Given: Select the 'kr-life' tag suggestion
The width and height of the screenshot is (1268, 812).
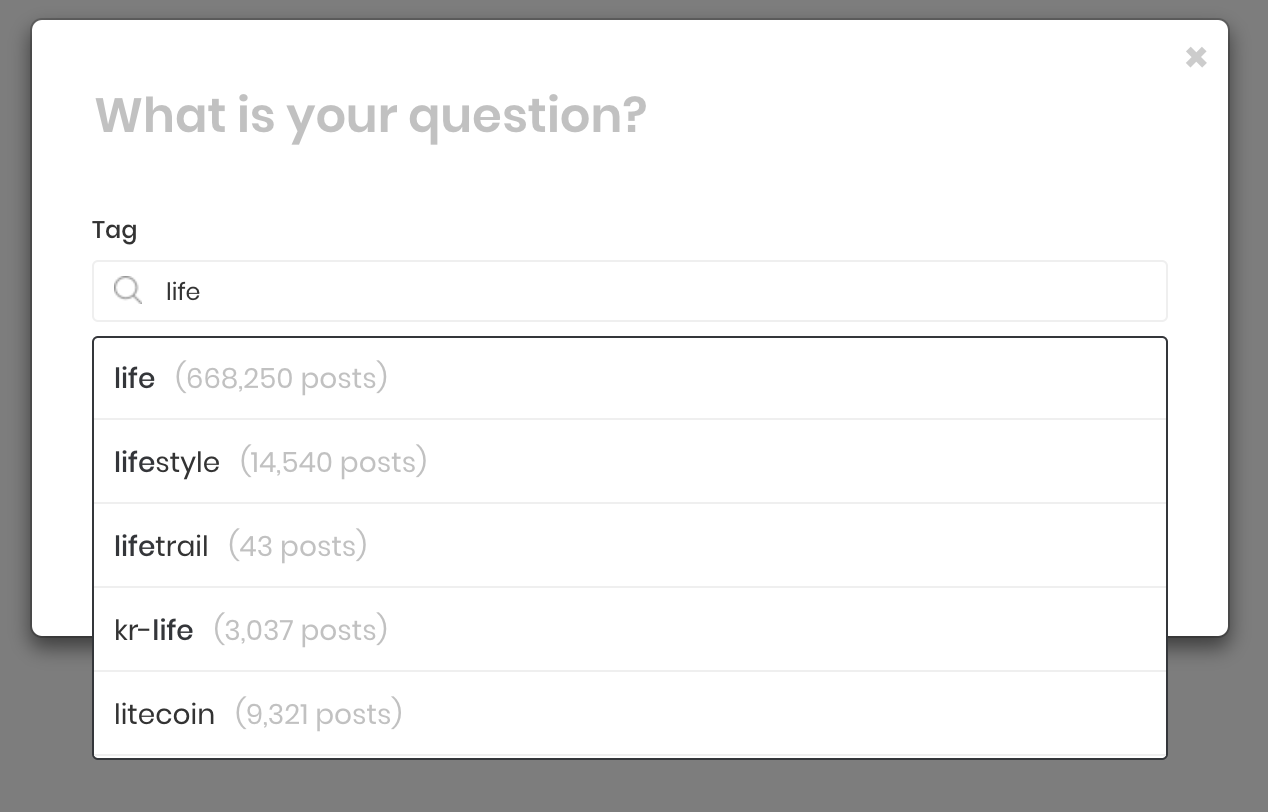Looking at the screenshot, I should click(630, 629).
